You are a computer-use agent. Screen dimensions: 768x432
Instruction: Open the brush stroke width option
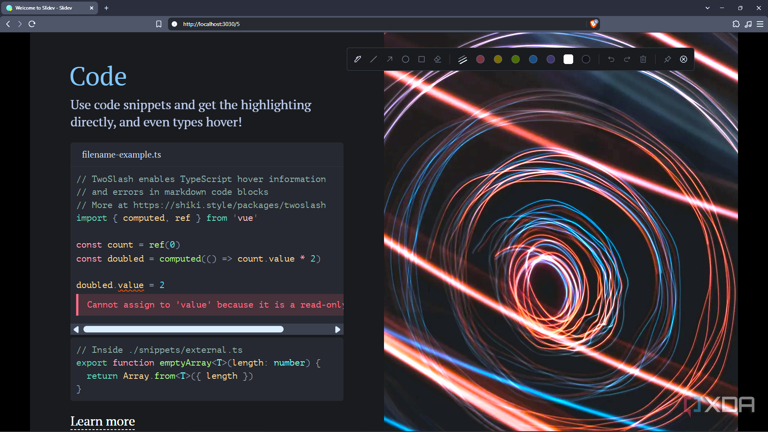[x=462, y=59]
